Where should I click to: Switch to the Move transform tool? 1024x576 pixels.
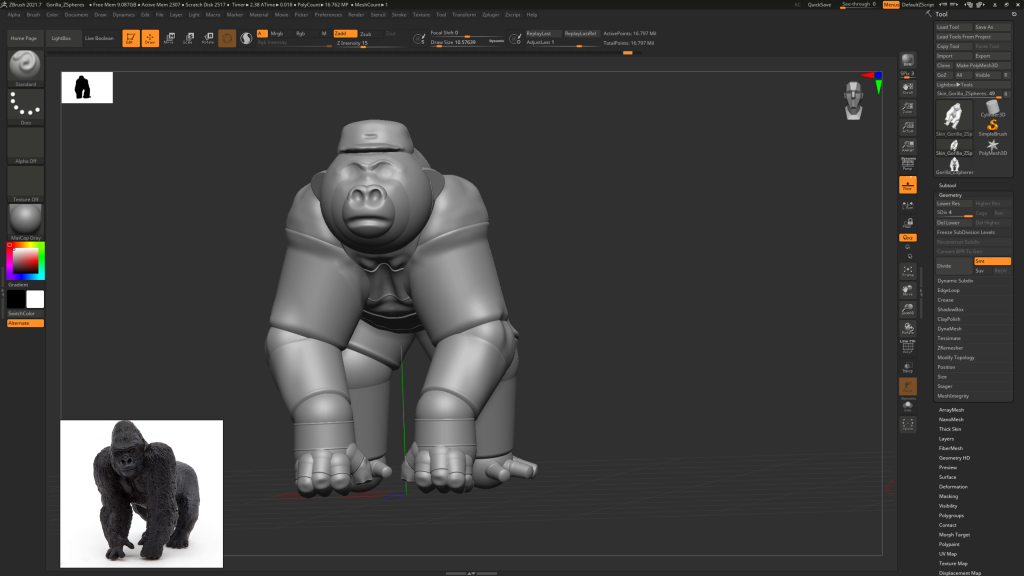(168, 39)
